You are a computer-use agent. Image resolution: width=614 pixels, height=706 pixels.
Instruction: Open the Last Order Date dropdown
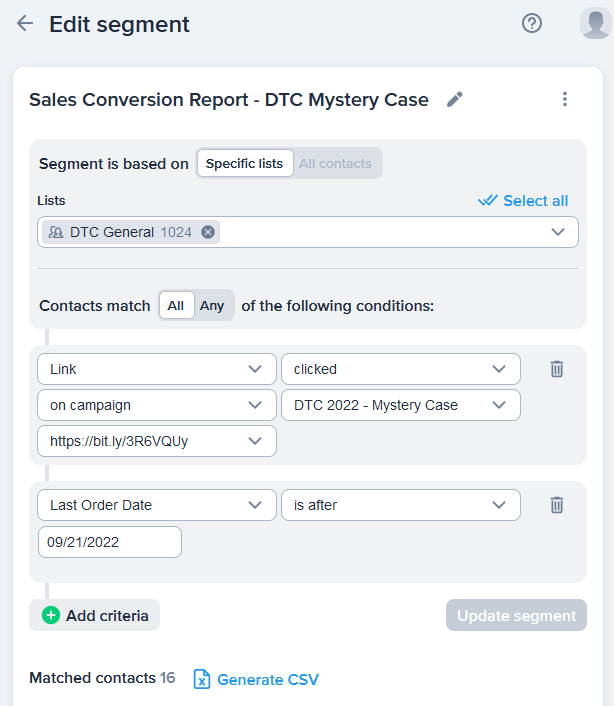(x=157, y=505)
